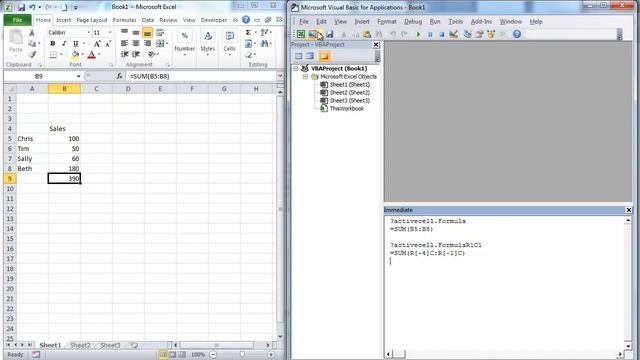Switch to Sheet2 worksheet tab
This screenshot has height=360, width=640.
click(80, 345)
